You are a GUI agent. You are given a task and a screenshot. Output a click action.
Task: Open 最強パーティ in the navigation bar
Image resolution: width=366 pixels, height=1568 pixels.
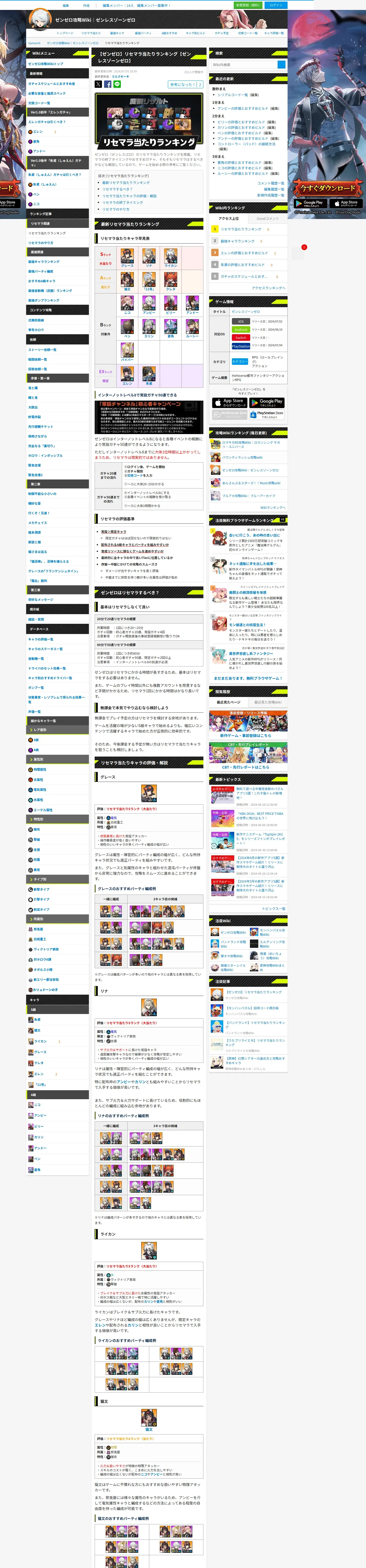pos(143,33)
